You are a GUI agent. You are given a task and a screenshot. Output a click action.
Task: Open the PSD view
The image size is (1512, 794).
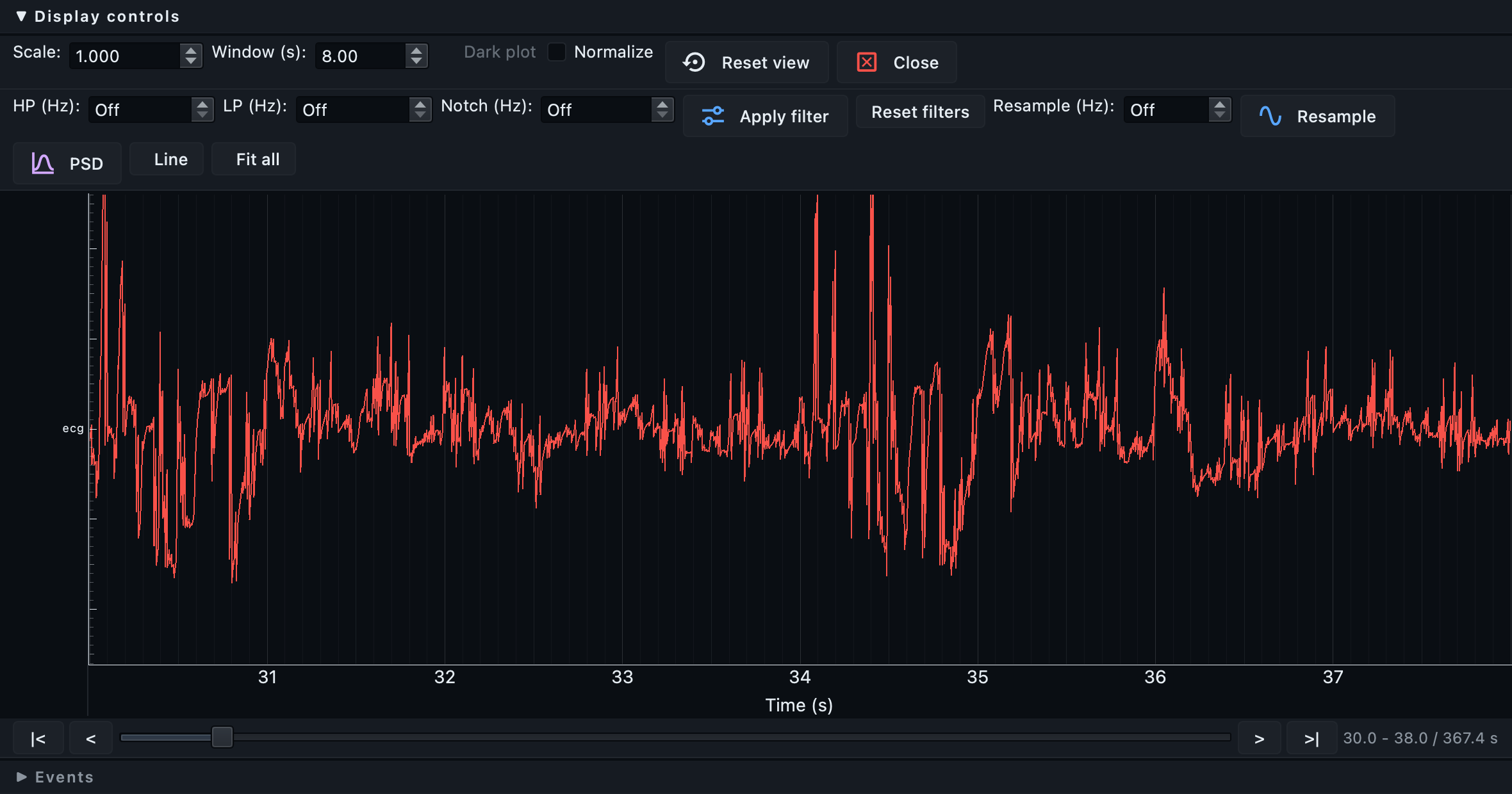(x=67, y=163)
